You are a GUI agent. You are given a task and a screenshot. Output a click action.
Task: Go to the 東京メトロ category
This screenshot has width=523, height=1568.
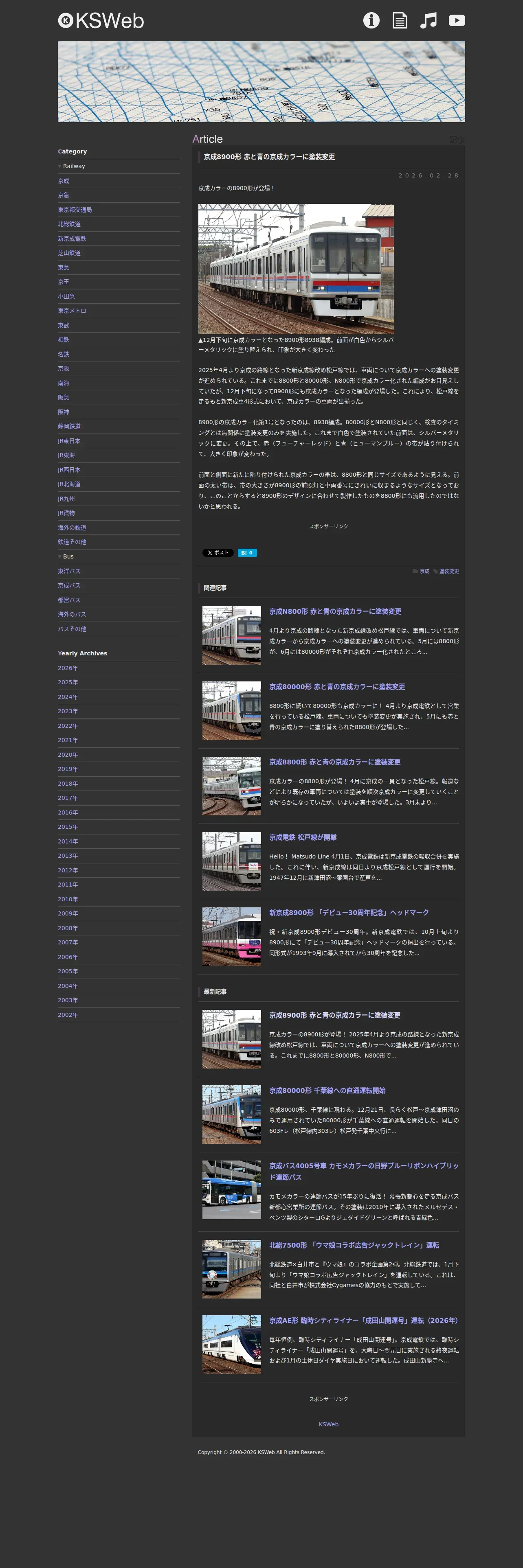pos(72,311)
